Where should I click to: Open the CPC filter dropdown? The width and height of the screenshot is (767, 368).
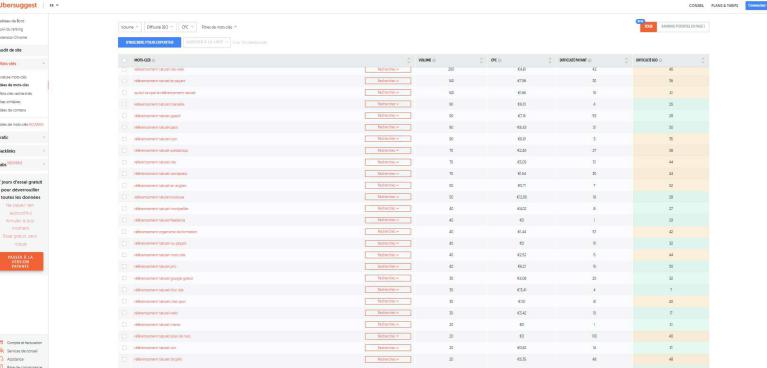pyautogui.click(x=188, y=27)
